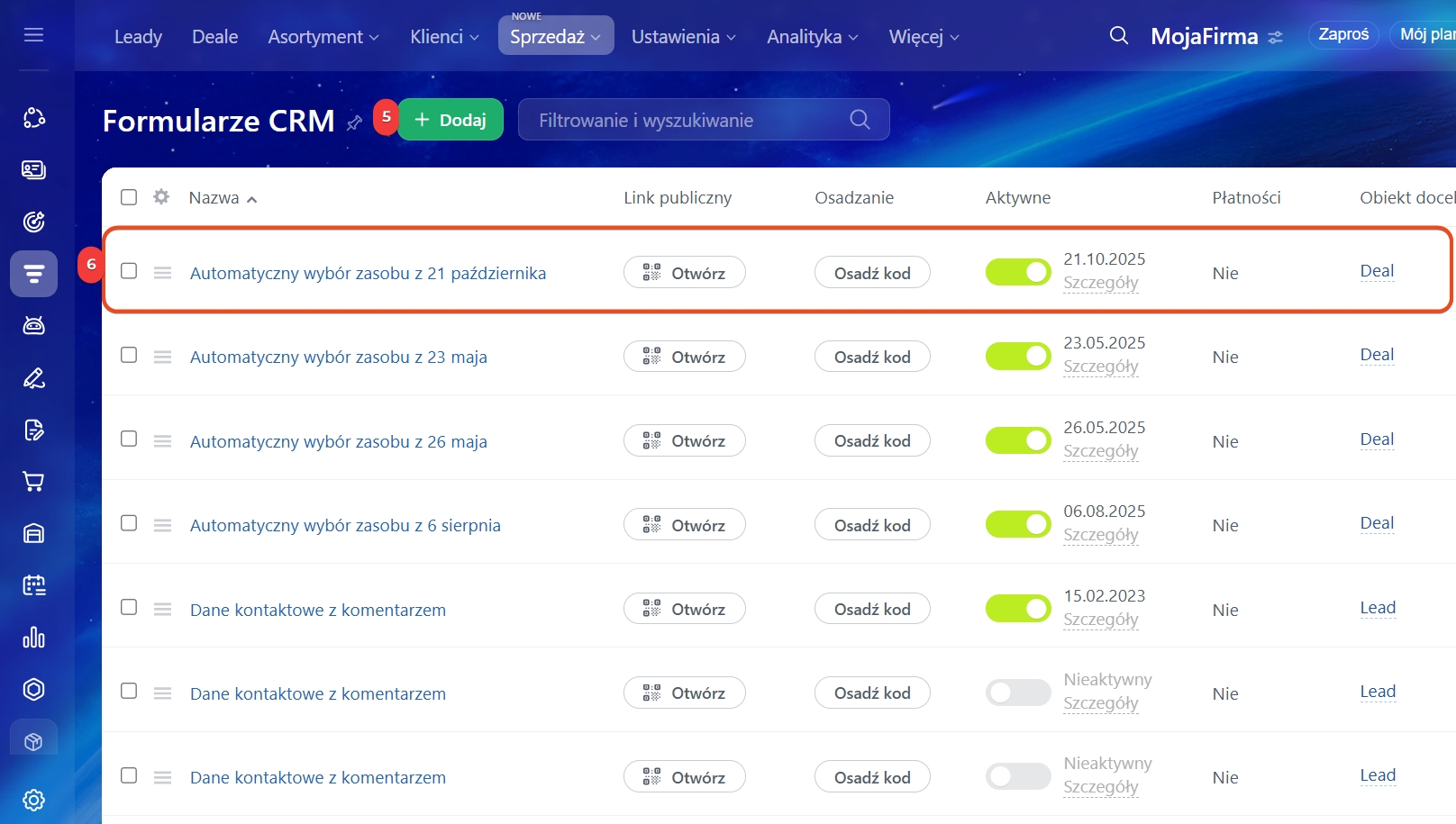The image size is (1456, 824).
Task: Open the bar chart analytics sidebar icon
Action: click(x=33, y=638)
